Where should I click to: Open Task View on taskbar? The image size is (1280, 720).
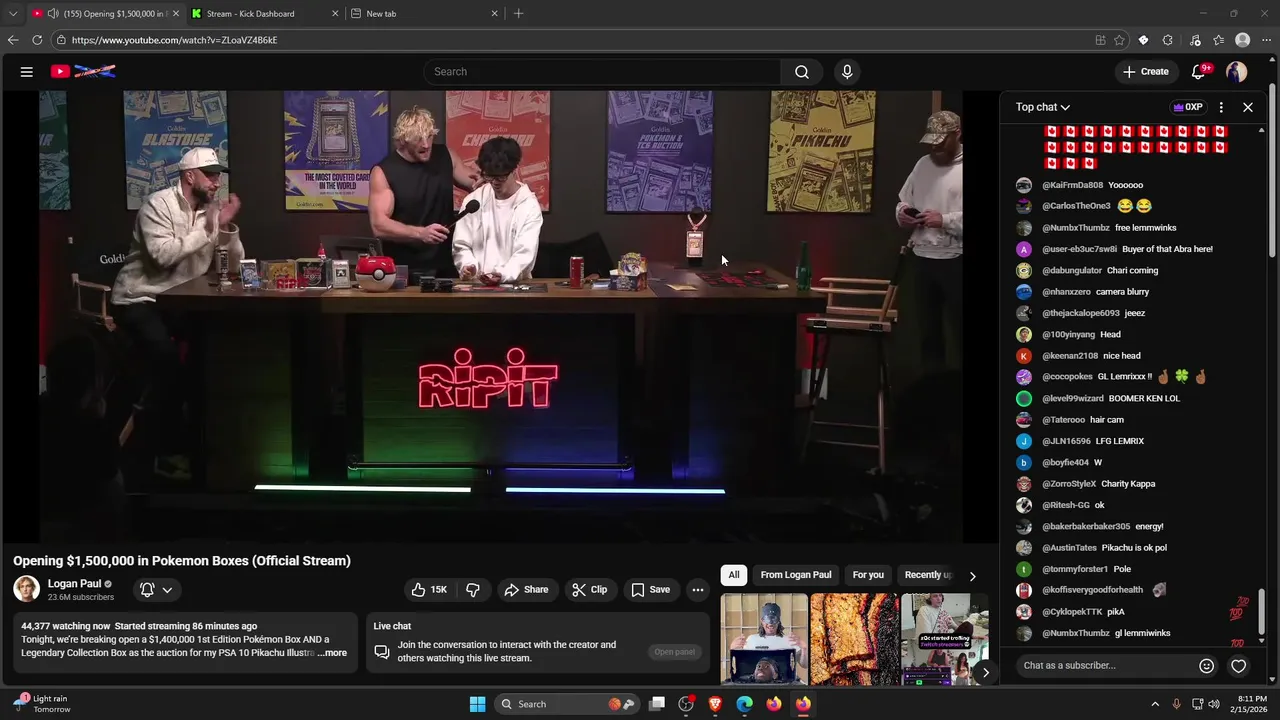click(657, 704)
